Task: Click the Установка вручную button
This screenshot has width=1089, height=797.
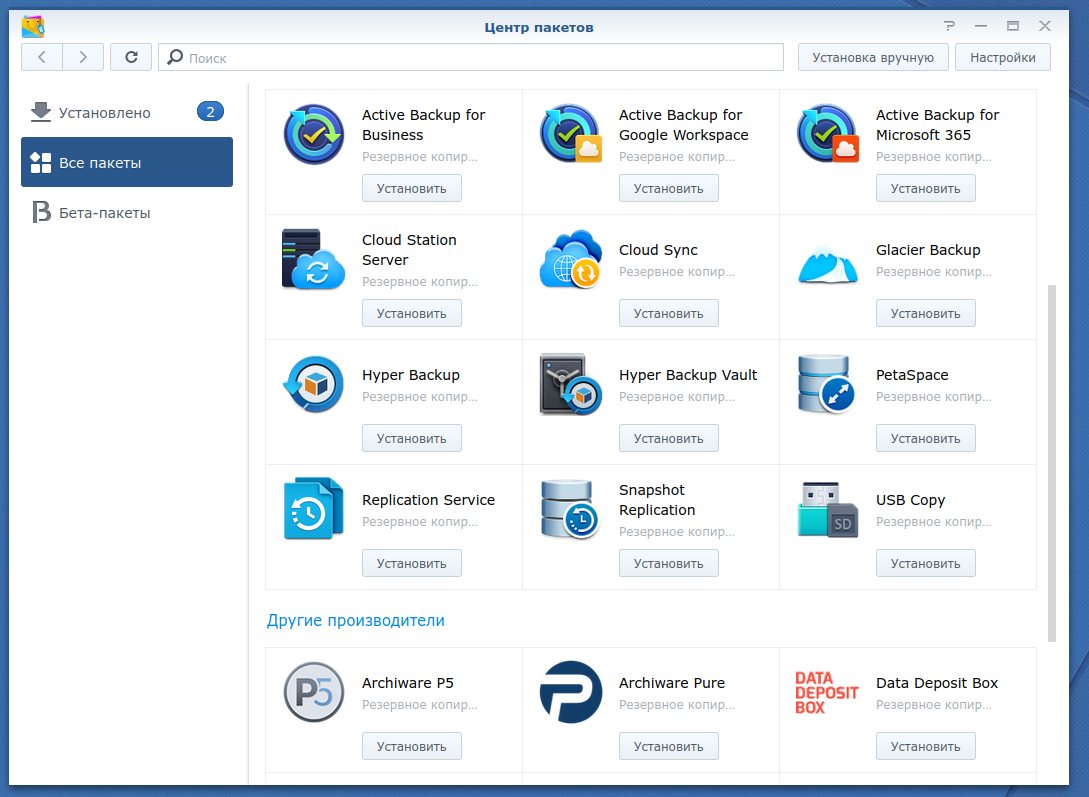Action: pos(873,58)
